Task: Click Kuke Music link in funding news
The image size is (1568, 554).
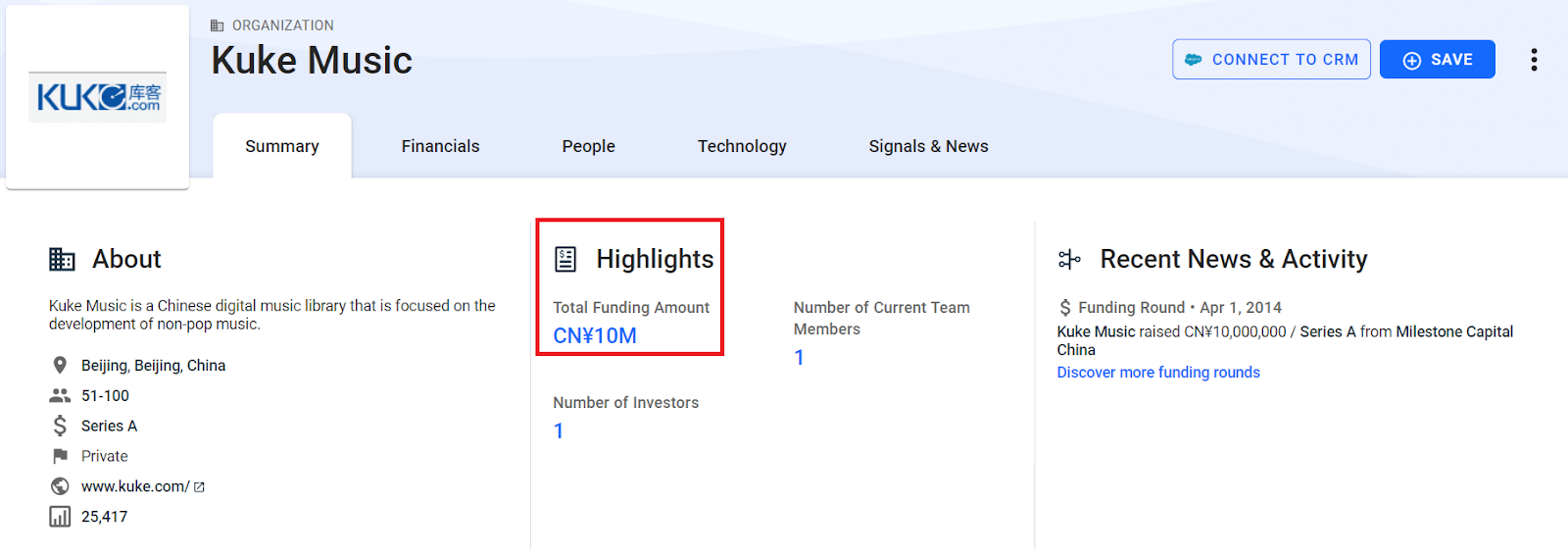Action: pos(1096,332)
